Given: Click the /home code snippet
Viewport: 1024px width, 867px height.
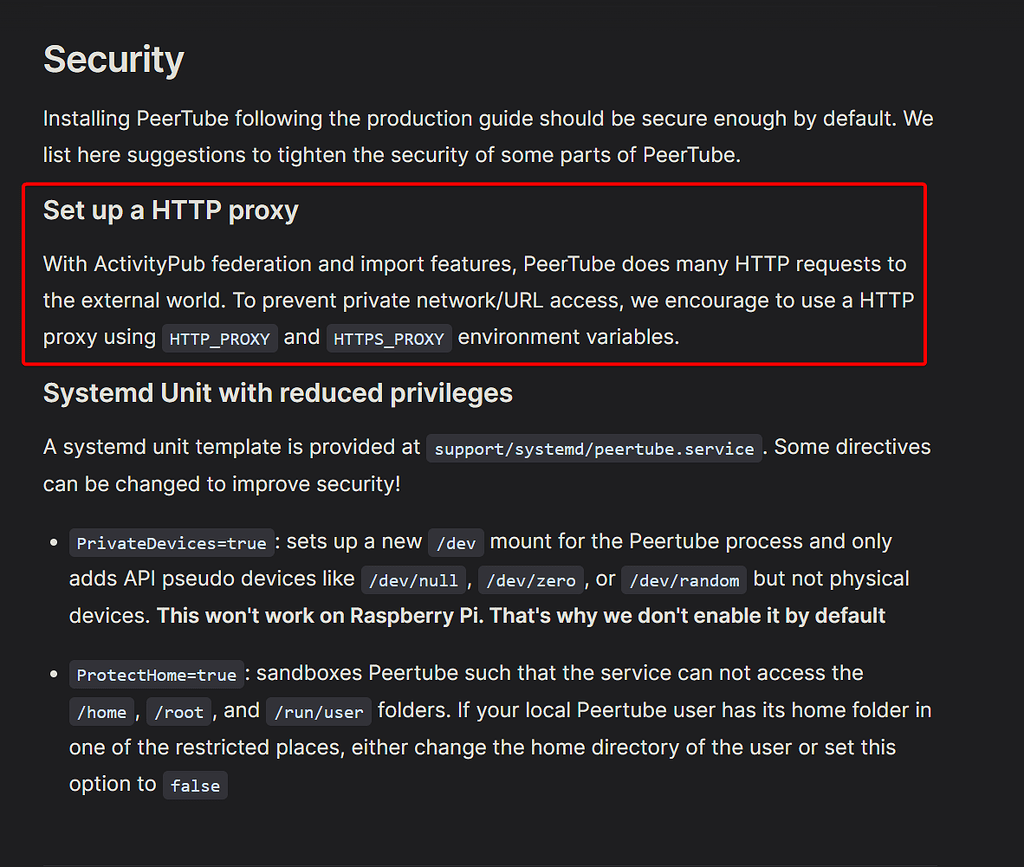Looking at the screenshot, I should click(101, 712).
